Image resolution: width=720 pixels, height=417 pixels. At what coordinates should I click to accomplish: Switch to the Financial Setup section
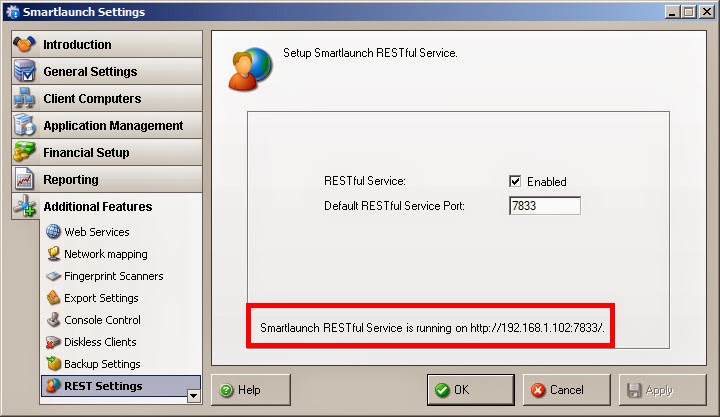[107, 152]
